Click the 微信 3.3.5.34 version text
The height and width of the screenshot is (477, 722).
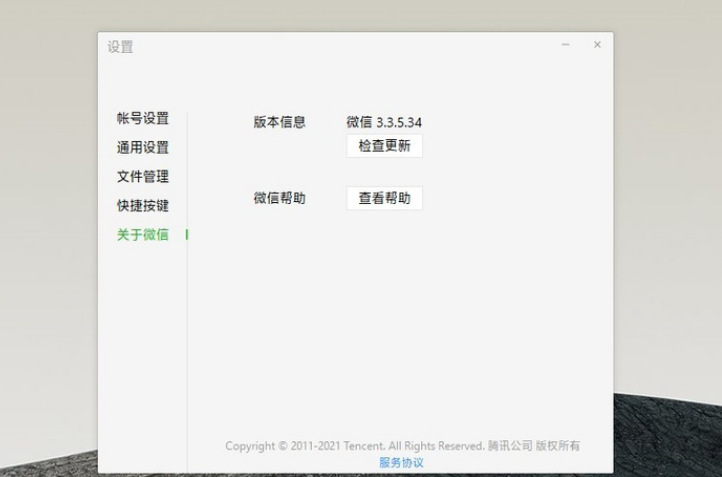pos(384,122)
